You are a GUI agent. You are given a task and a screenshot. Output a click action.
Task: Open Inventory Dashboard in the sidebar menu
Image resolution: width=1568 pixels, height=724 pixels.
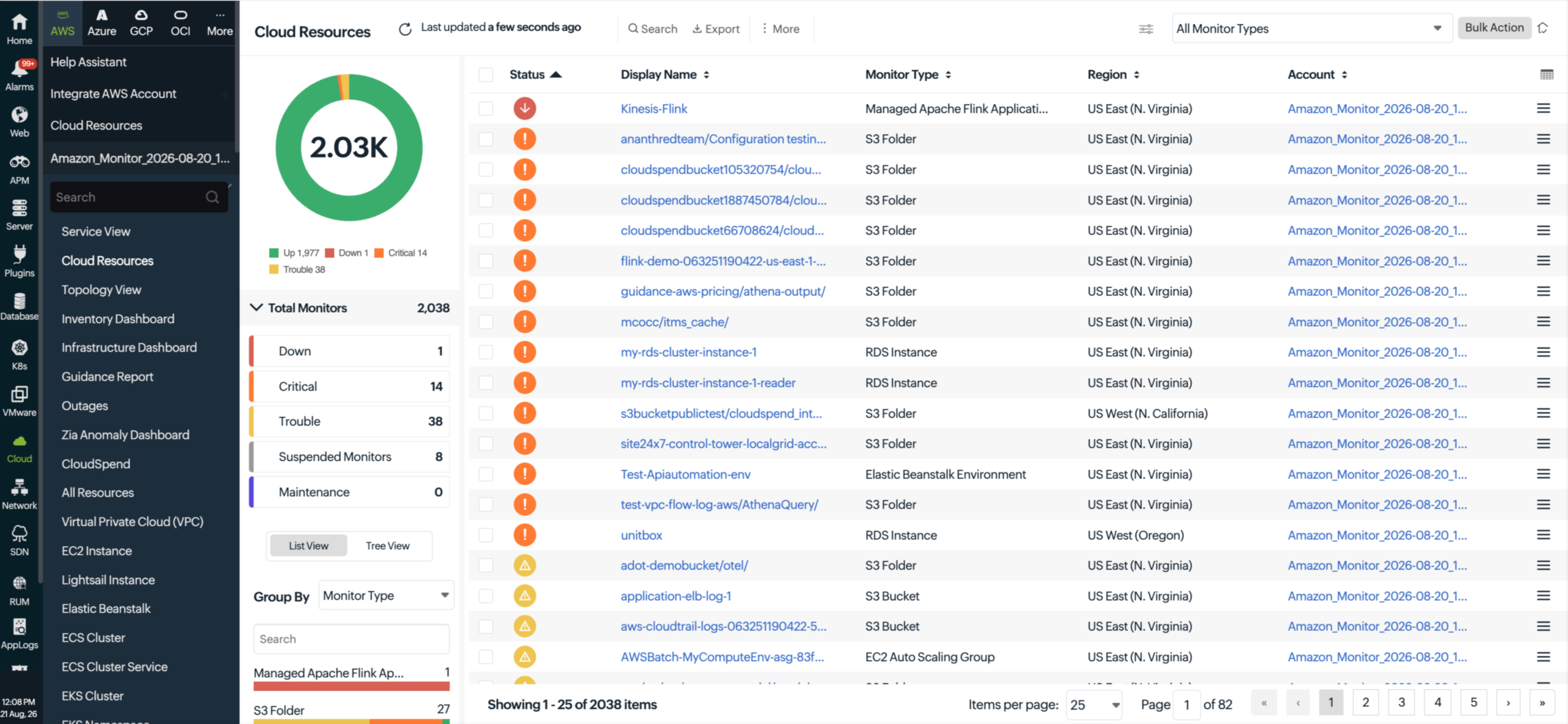pos(118,319)
